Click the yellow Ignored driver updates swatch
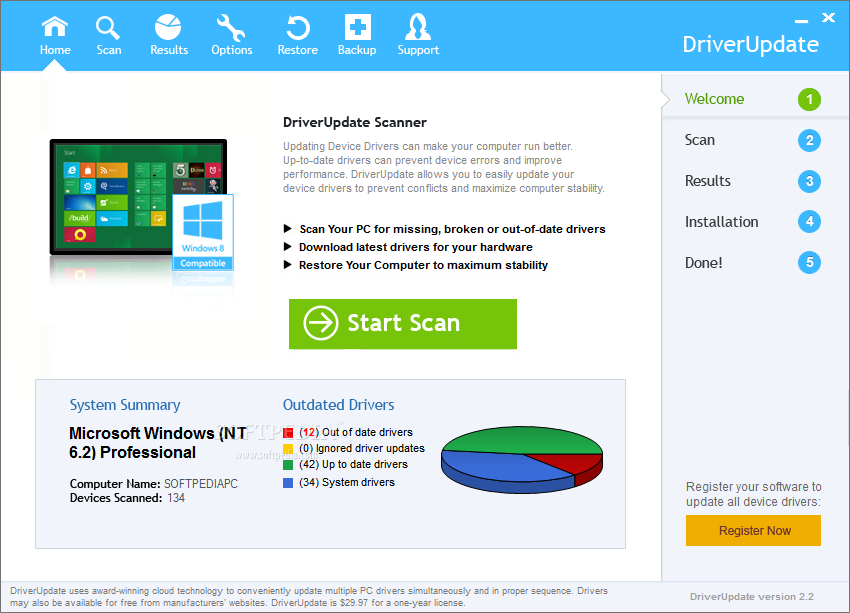 coord(288,449)
